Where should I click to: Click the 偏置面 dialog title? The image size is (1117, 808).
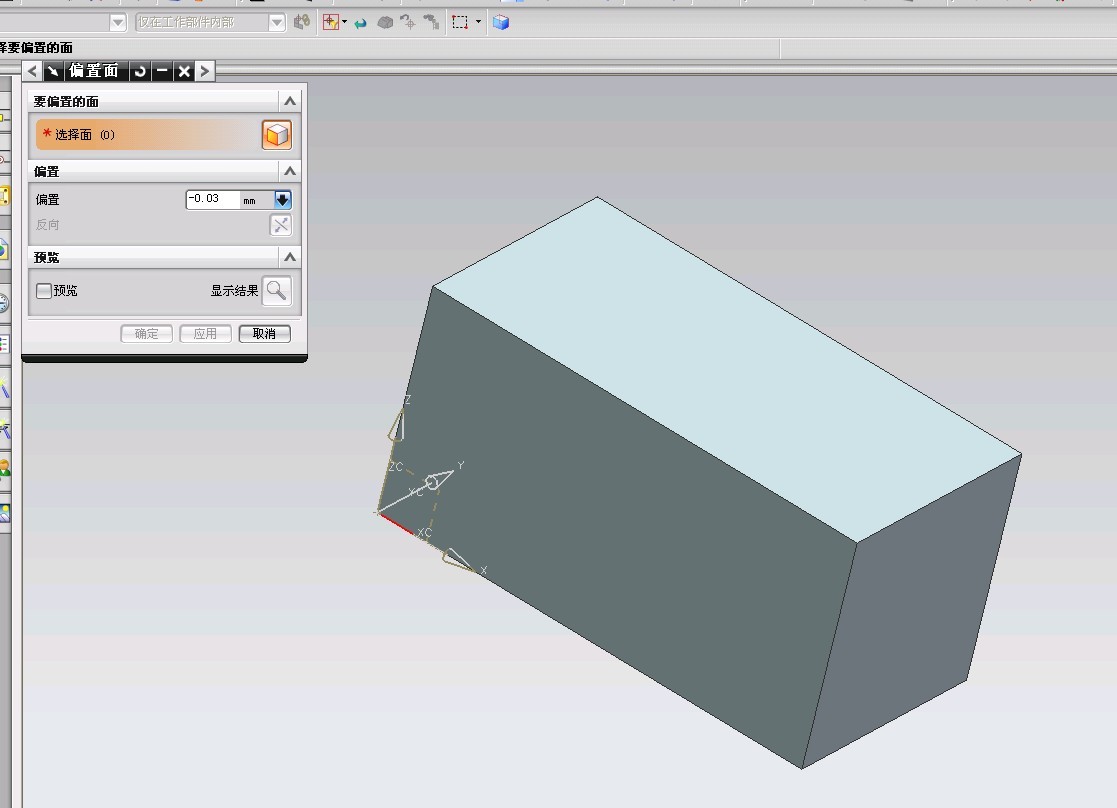(x=93, y=71)
